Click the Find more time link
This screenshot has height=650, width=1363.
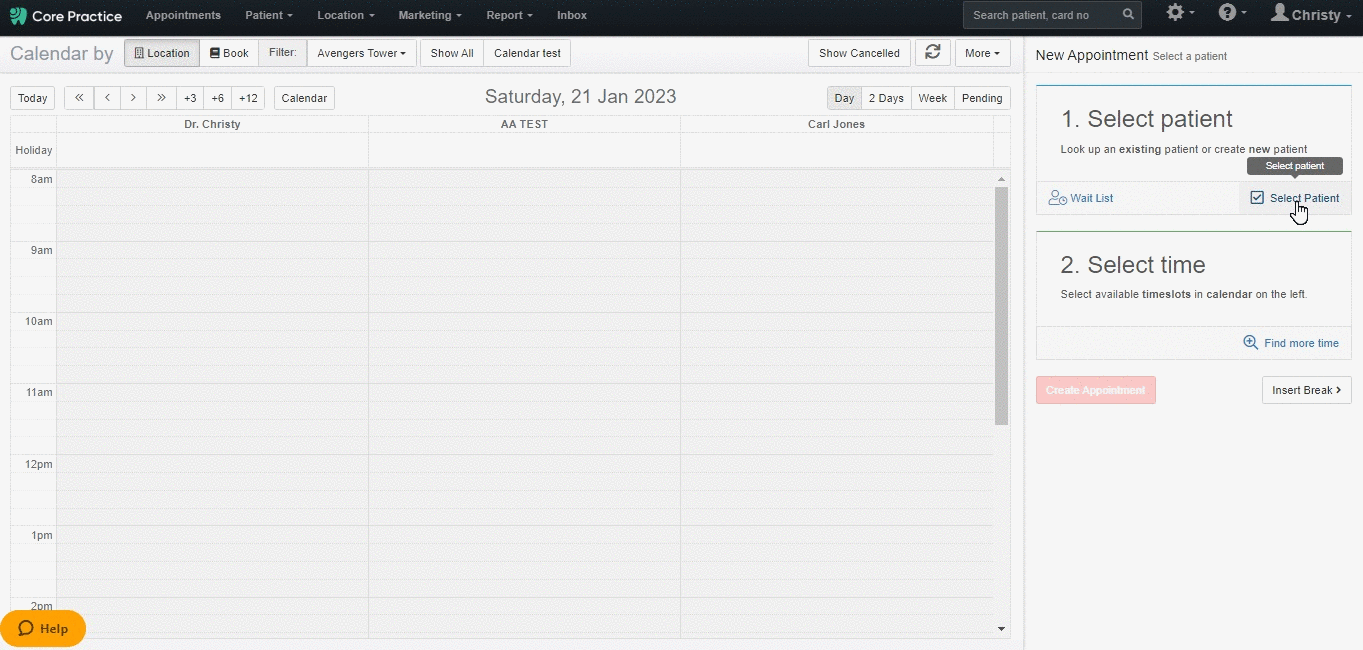[1301, 343]
